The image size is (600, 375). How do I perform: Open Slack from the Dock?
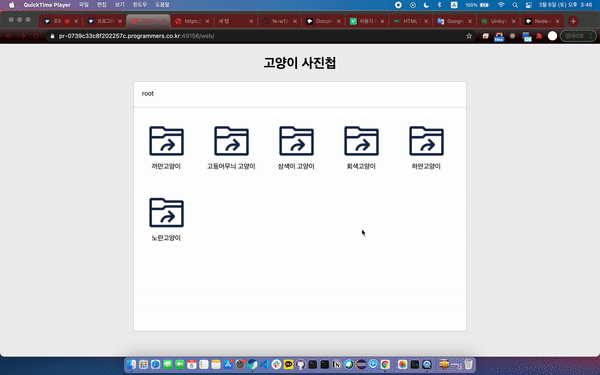(x=276, y=365)
